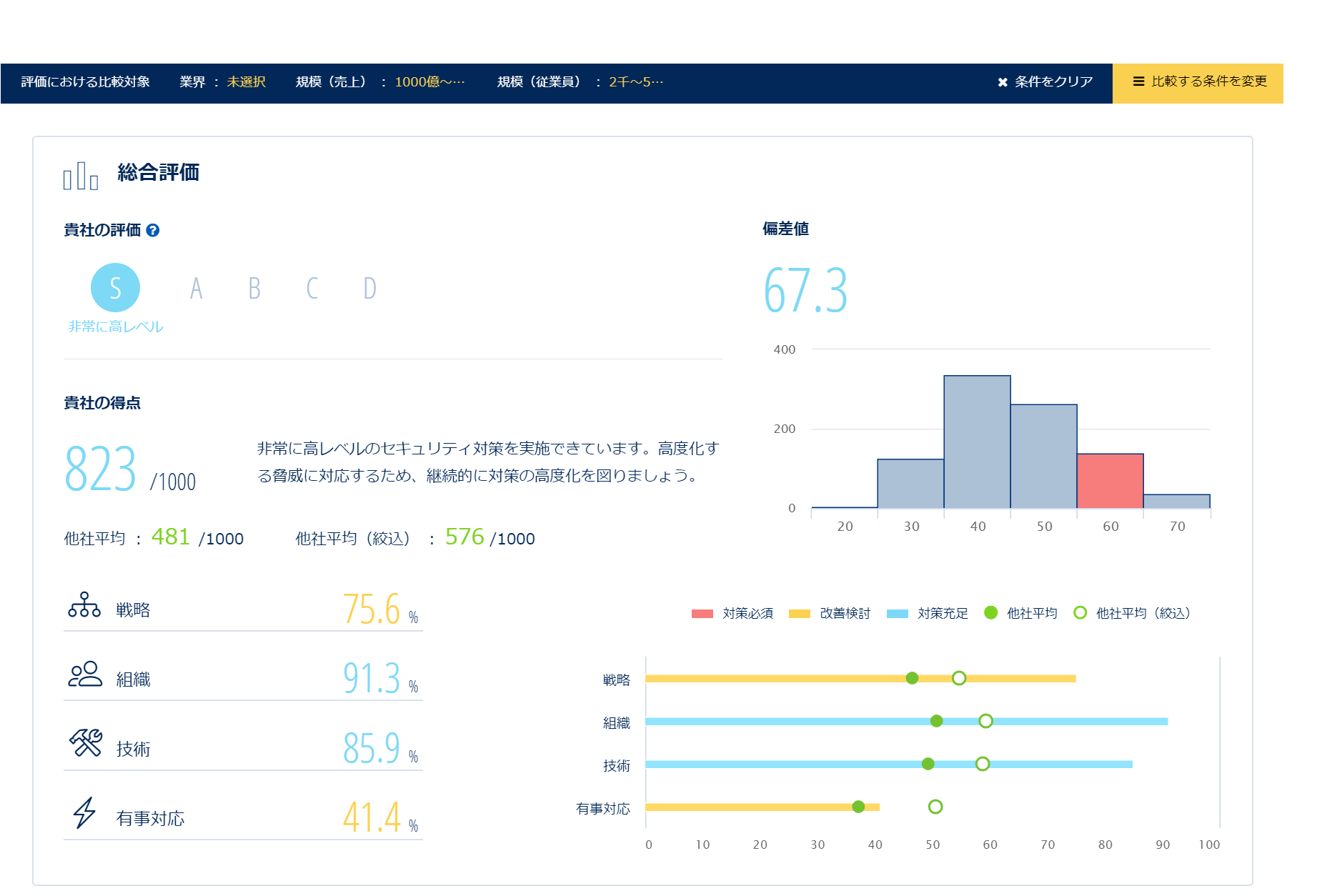Click the tallest histogram bar at 40
The height and width of the screenshot is (896, 1342).
(x=977, y=442)
